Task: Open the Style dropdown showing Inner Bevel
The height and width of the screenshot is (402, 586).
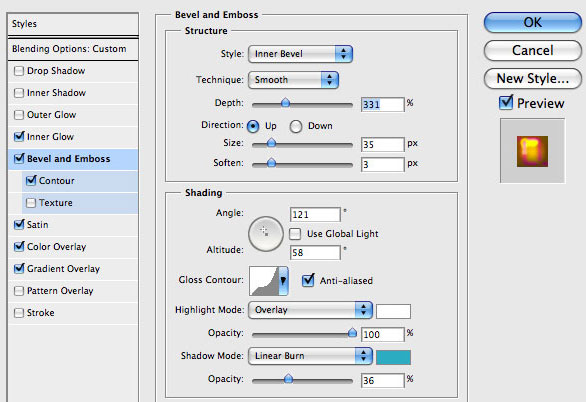Action: [300, 54]
